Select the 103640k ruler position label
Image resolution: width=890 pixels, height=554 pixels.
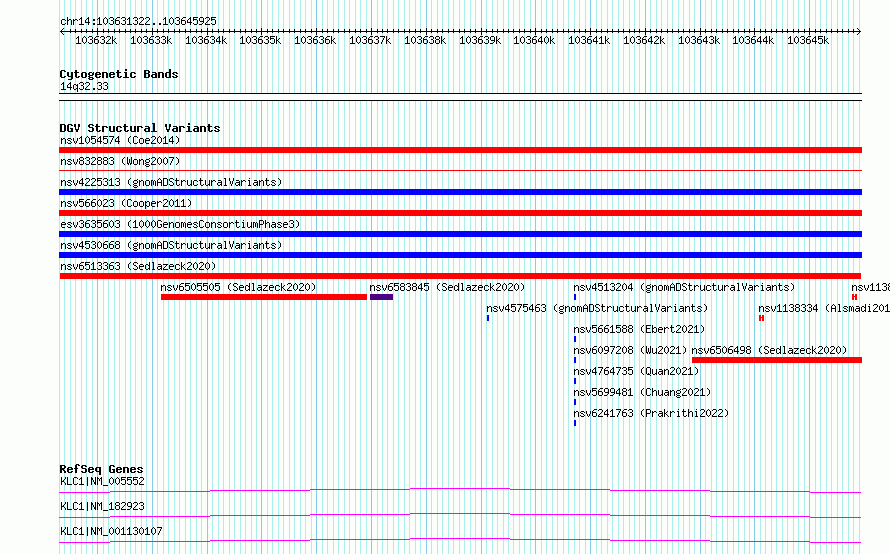pos(534,40)
